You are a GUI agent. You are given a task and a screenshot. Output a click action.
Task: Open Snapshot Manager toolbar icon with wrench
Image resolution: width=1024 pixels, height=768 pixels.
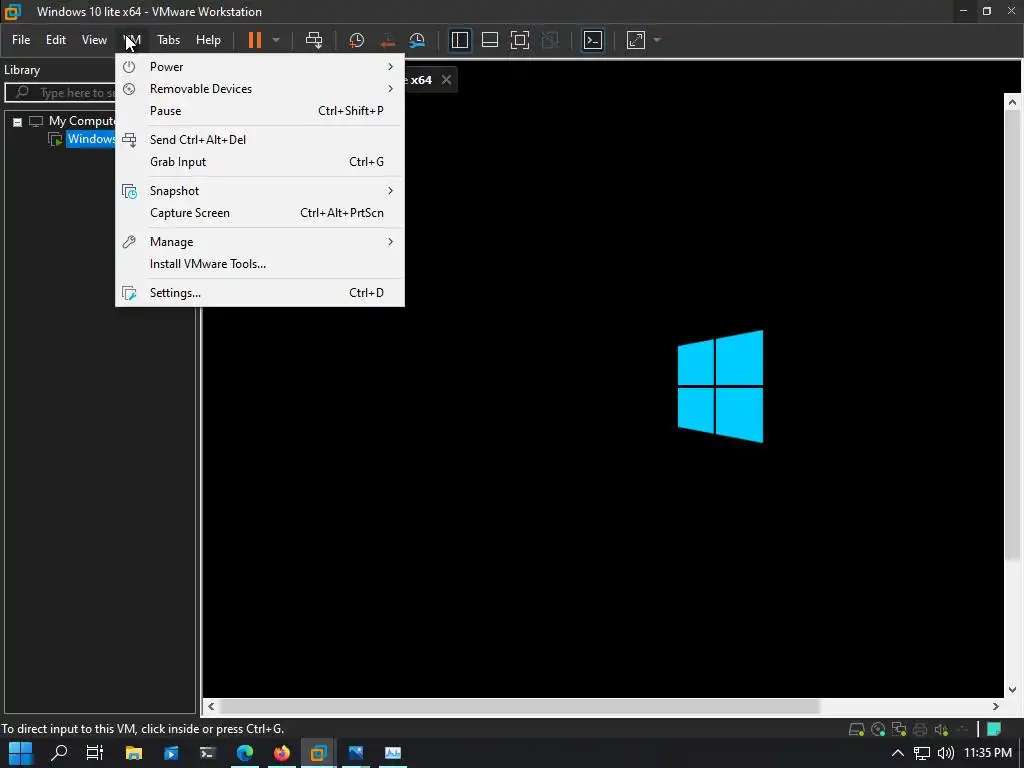click(x=417, y=40)
